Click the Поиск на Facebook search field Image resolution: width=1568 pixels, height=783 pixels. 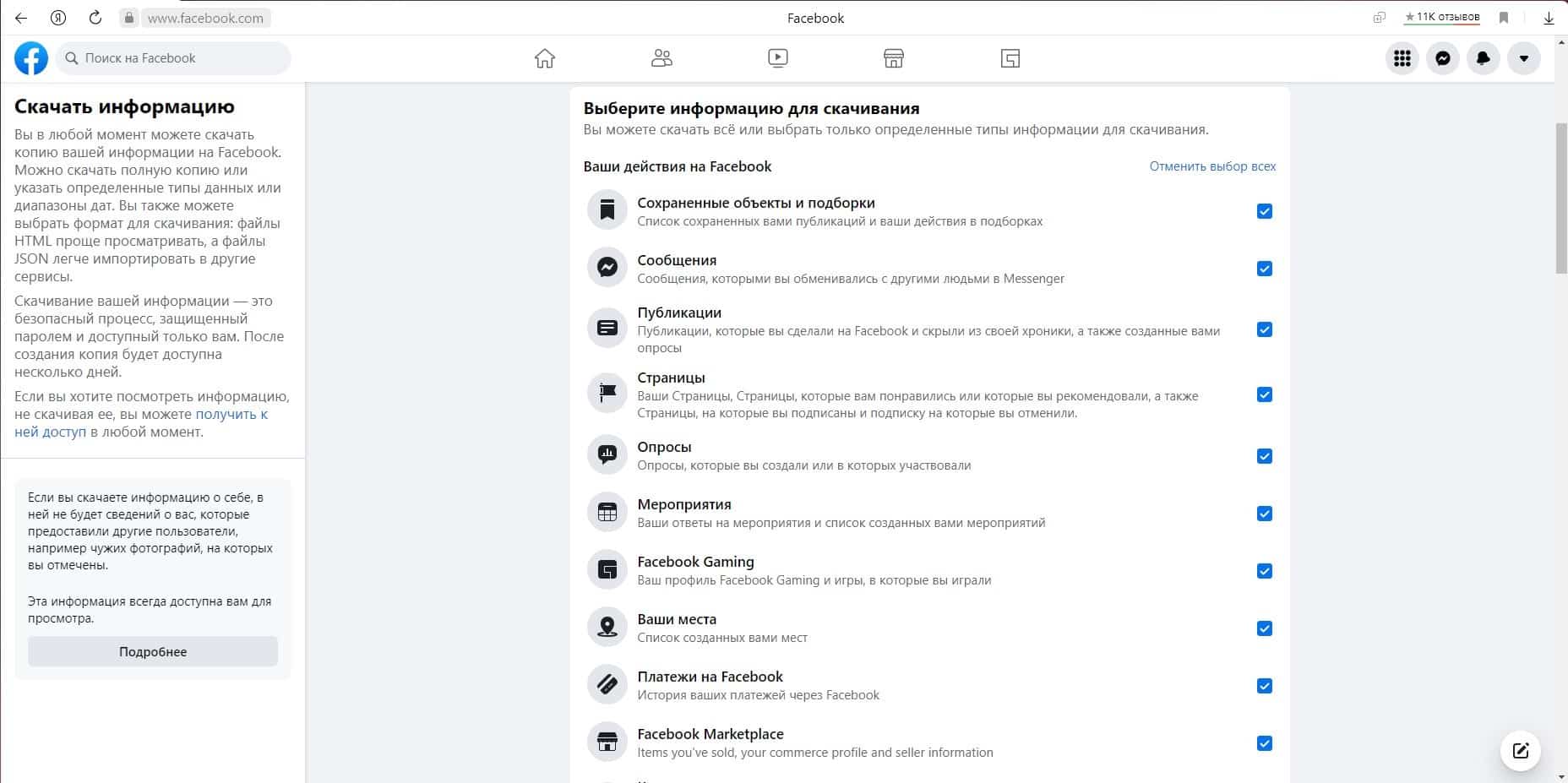174,58
